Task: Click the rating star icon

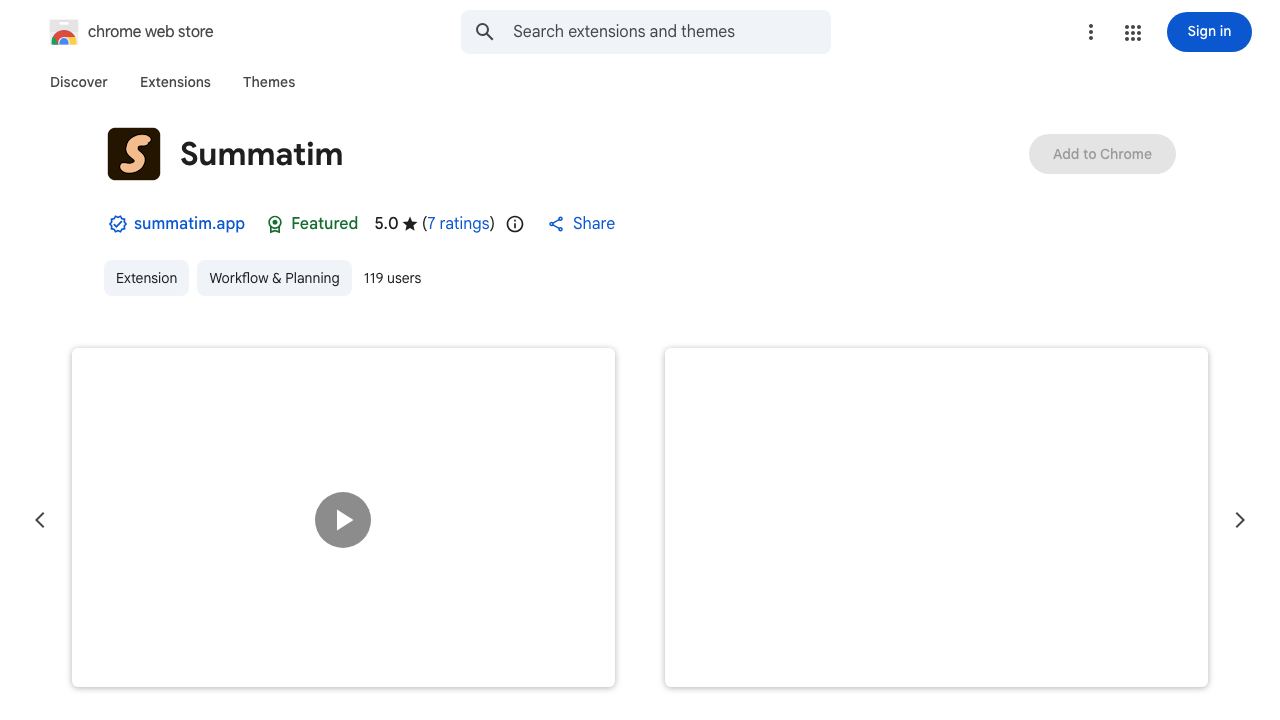Action: coord(410,224)
